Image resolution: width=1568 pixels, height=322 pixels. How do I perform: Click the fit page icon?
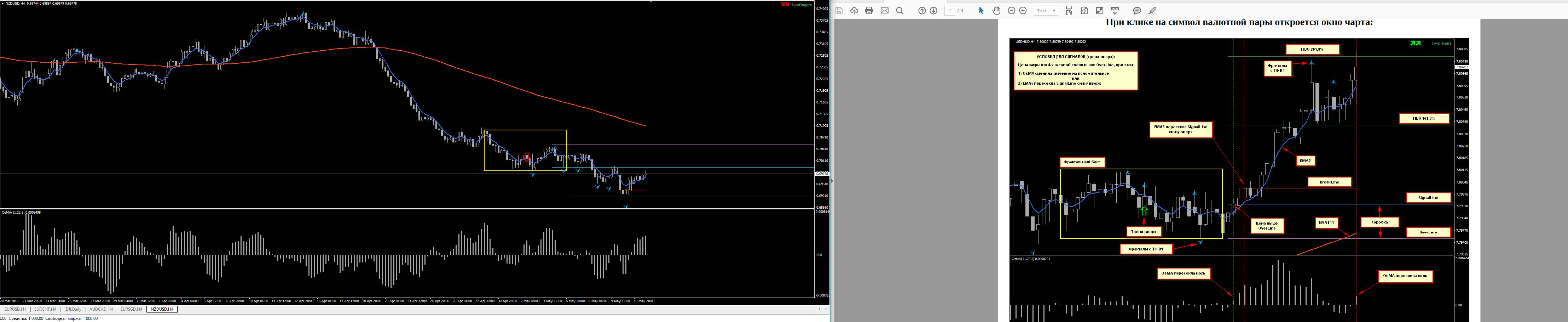point(1084,10)
